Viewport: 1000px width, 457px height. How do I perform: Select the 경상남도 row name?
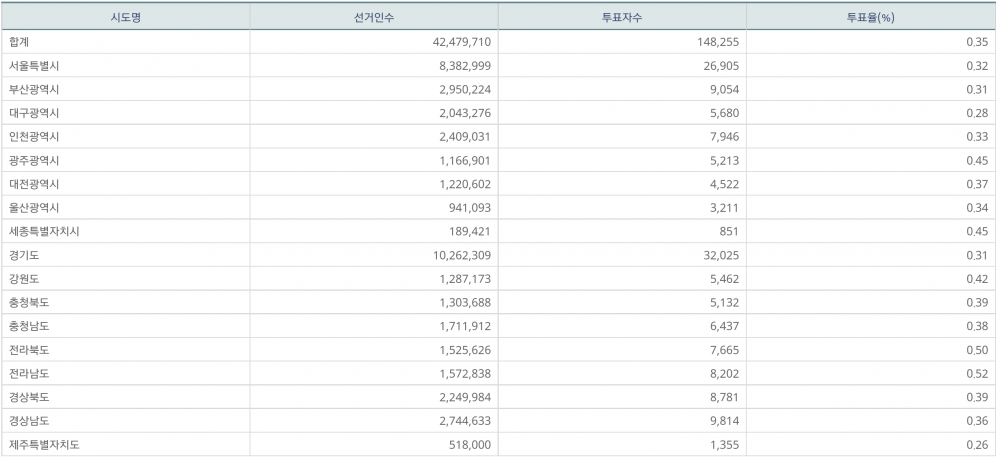29,421
